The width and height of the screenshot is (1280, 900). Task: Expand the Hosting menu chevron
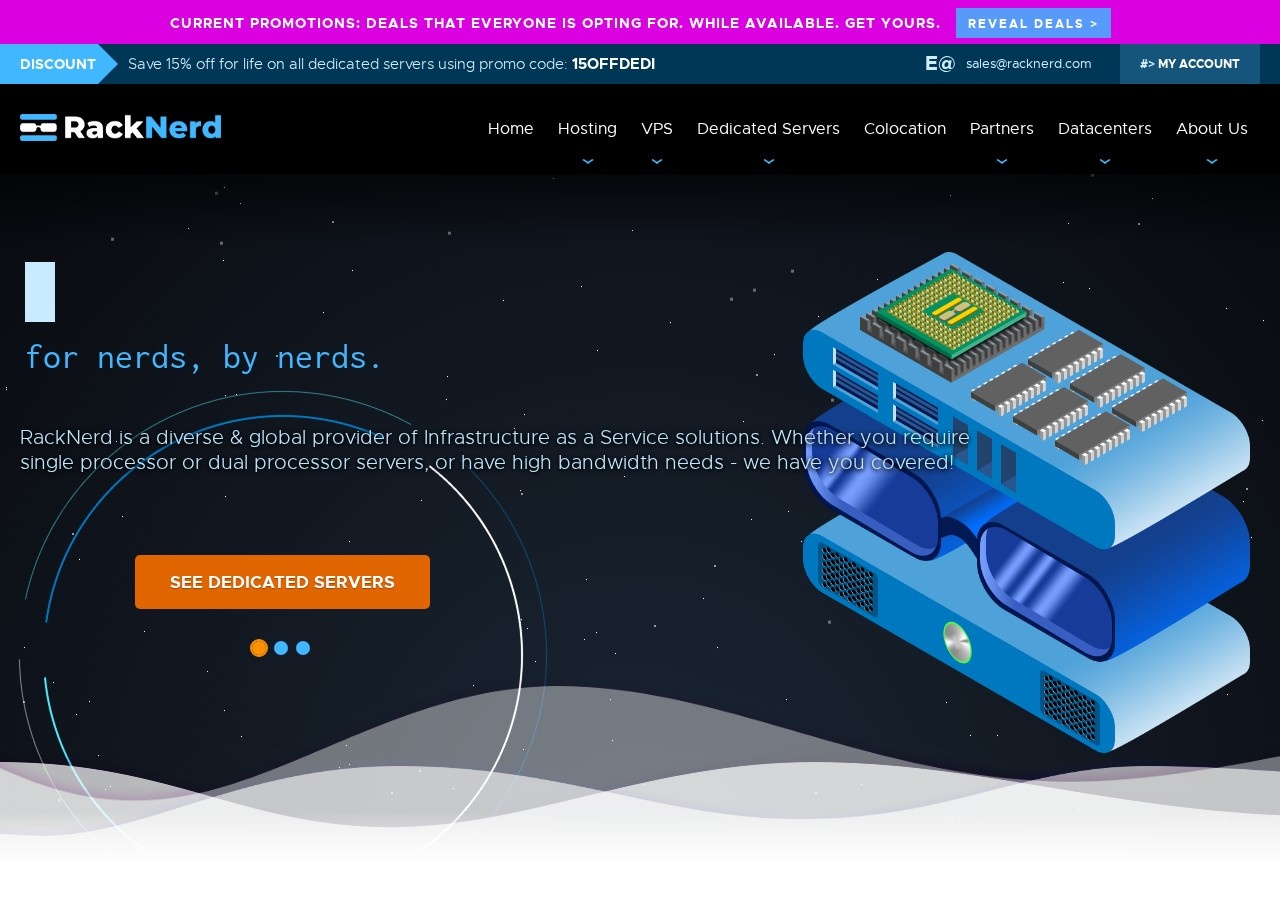click(x=587, y=161)
